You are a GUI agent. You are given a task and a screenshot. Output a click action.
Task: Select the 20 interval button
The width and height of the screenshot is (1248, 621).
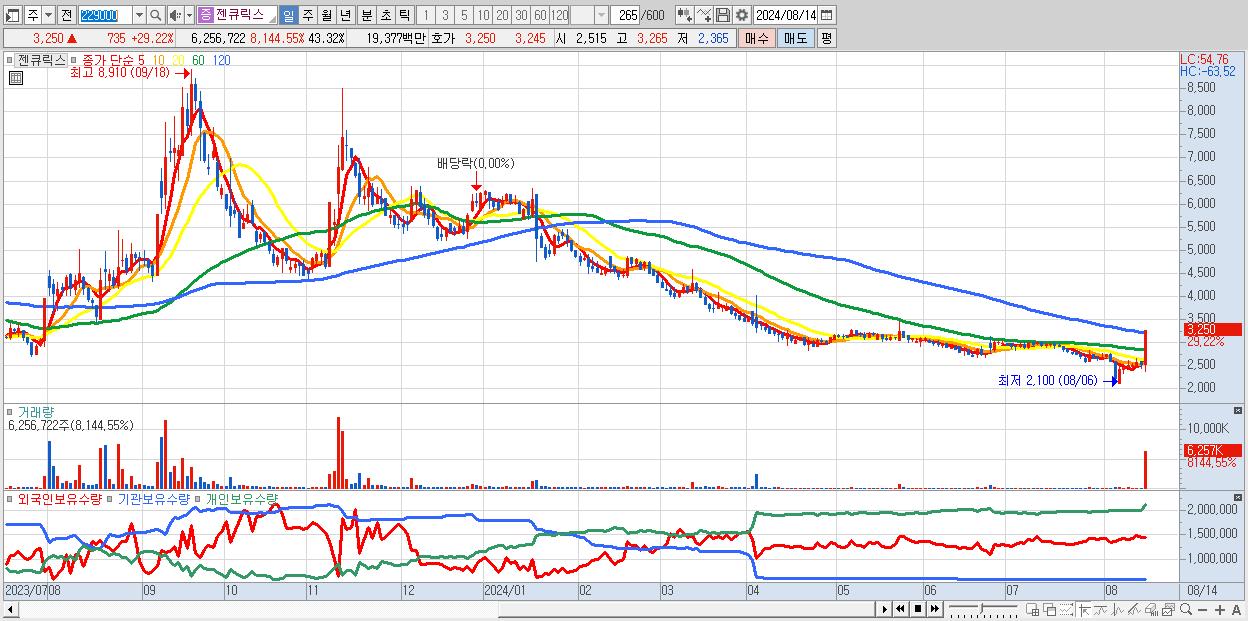[x=502, y=15]
